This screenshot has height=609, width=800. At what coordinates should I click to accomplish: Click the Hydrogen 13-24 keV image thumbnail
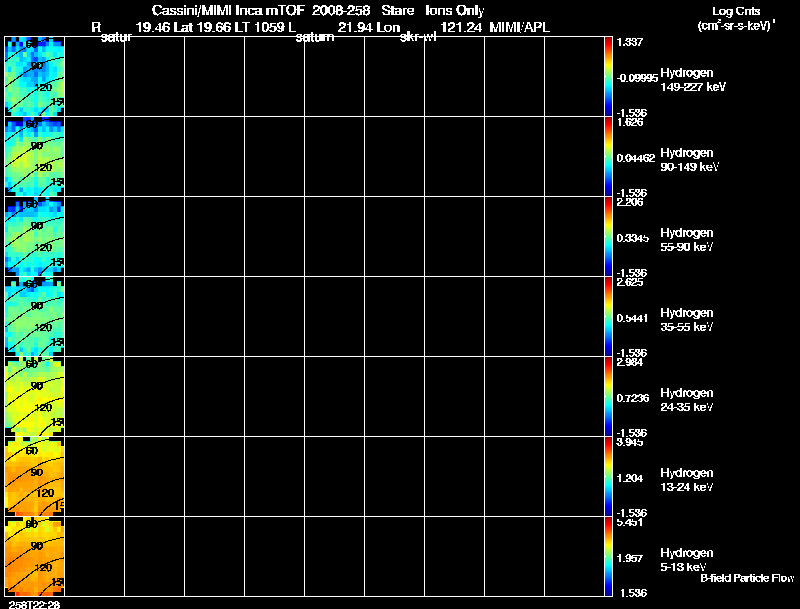click(35, 477)
